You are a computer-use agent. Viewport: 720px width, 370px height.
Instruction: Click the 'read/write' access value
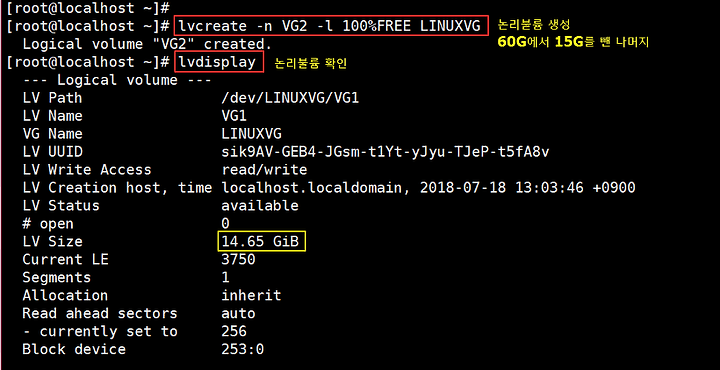point(264,170)
